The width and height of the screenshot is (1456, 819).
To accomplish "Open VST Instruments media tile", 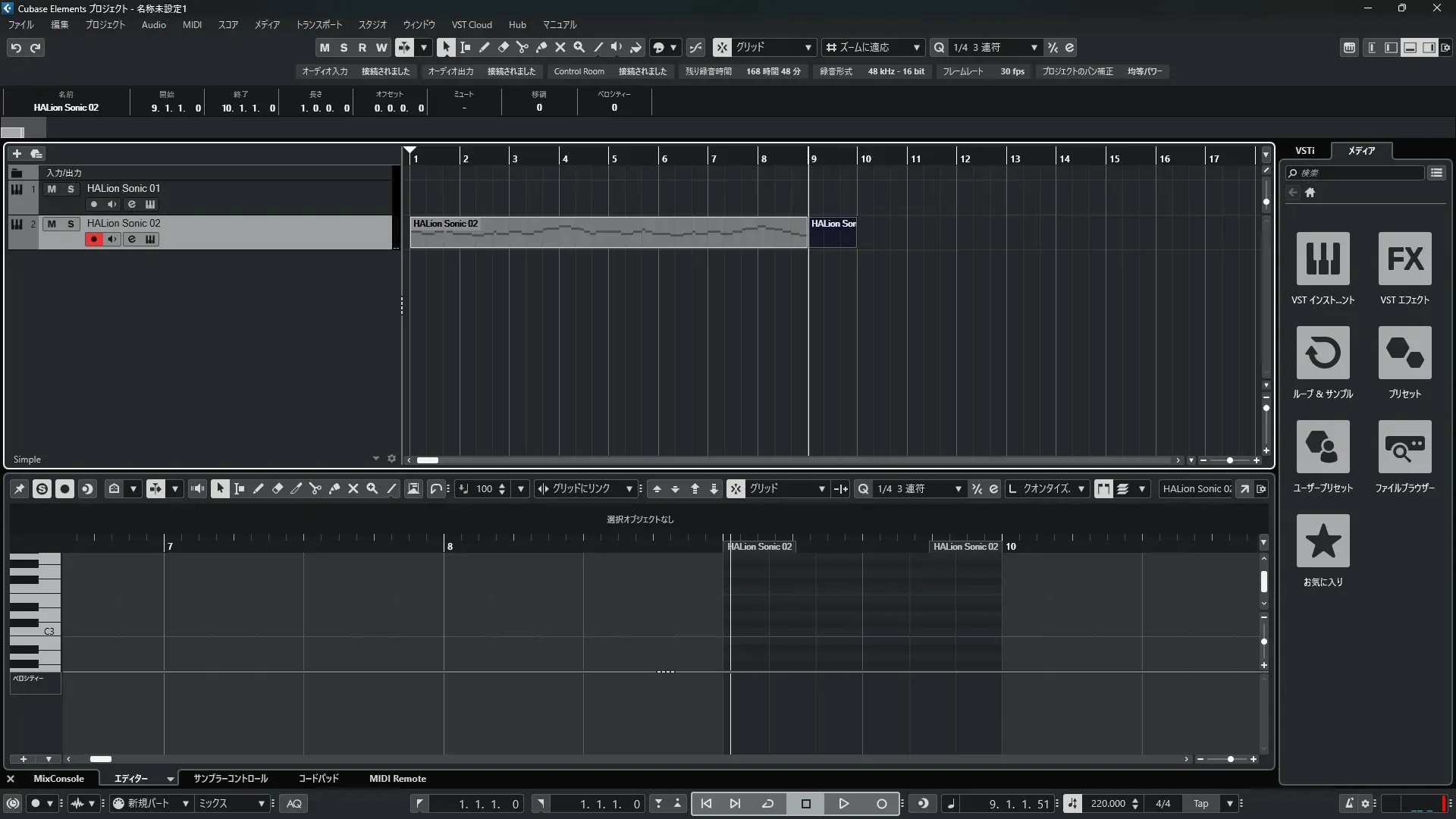I will pyautogui.click(x=1323, y=259).
